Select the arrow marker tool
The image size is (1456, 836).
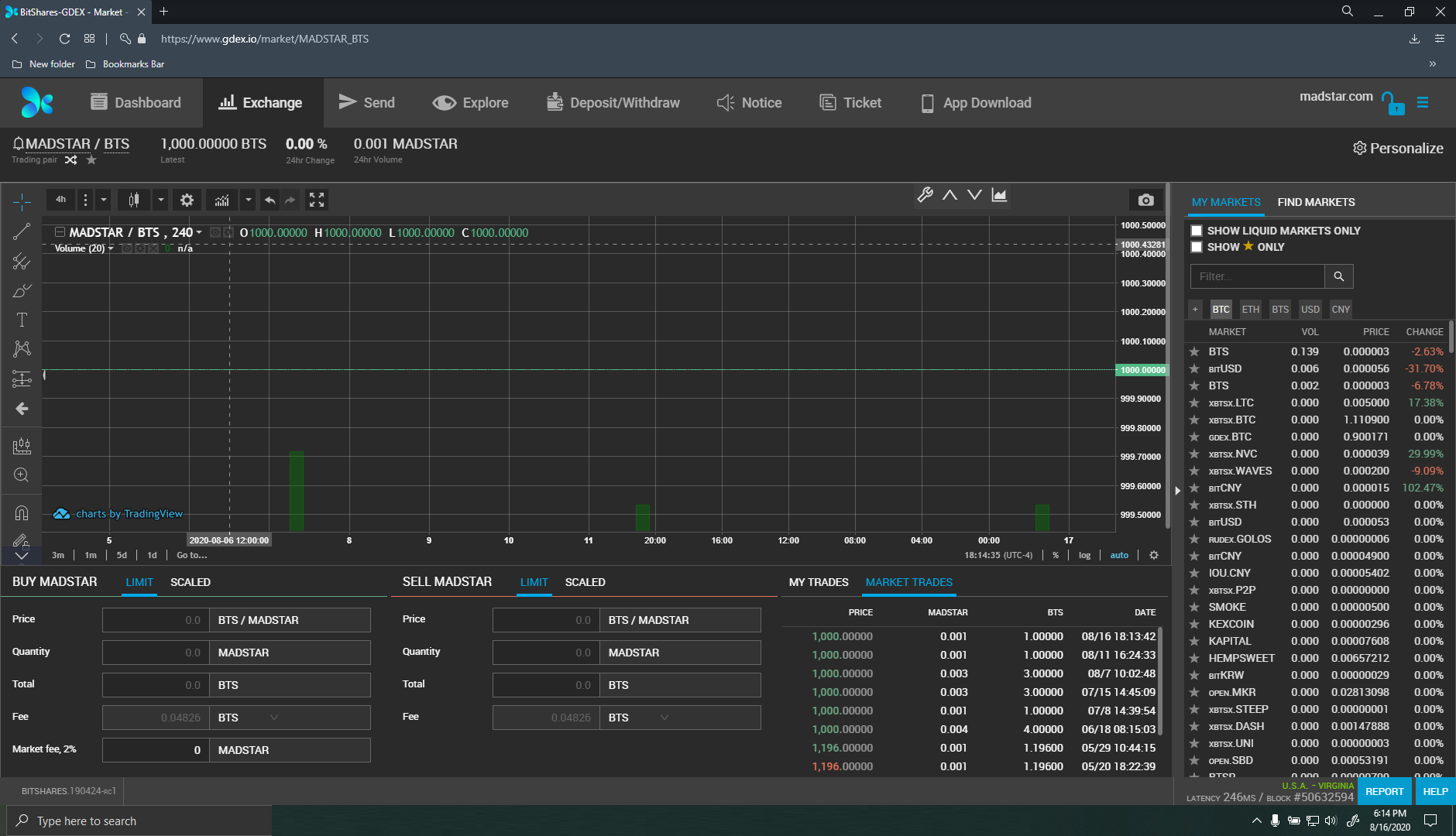point(22,408)
